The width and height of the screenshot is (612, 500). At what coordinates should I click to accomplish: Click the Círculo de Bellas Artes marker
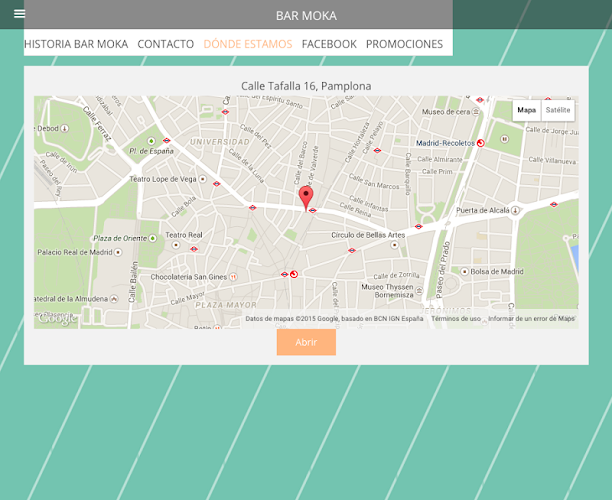[x=395, y=245]
